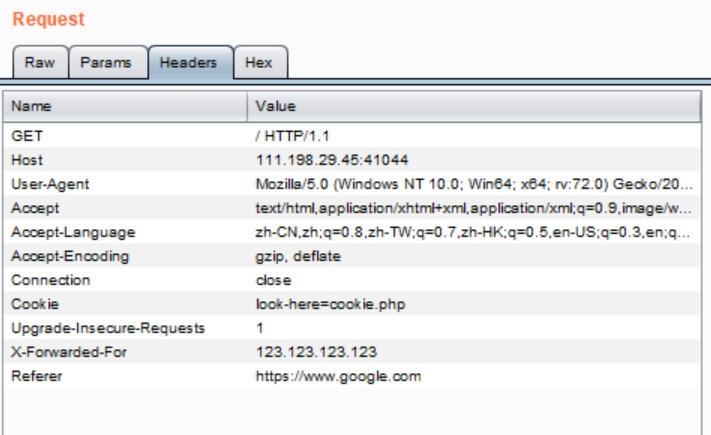Image resolution: width=711 pixels, height=435 pixels.
Task: Sort by the Value column header
Action: 474,106
